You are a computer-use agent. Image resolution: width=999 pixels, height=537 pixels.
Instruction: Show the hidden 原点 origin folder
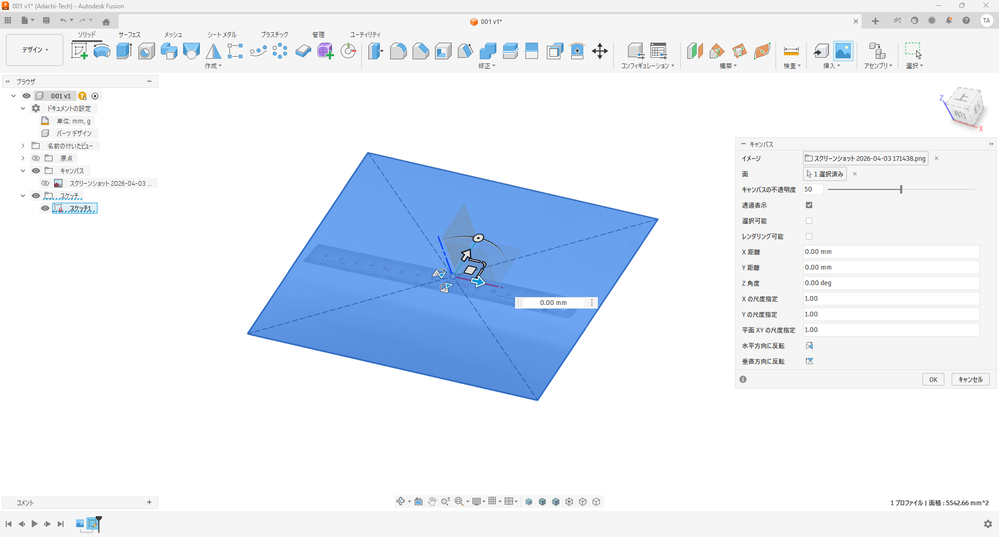(36, 158)
